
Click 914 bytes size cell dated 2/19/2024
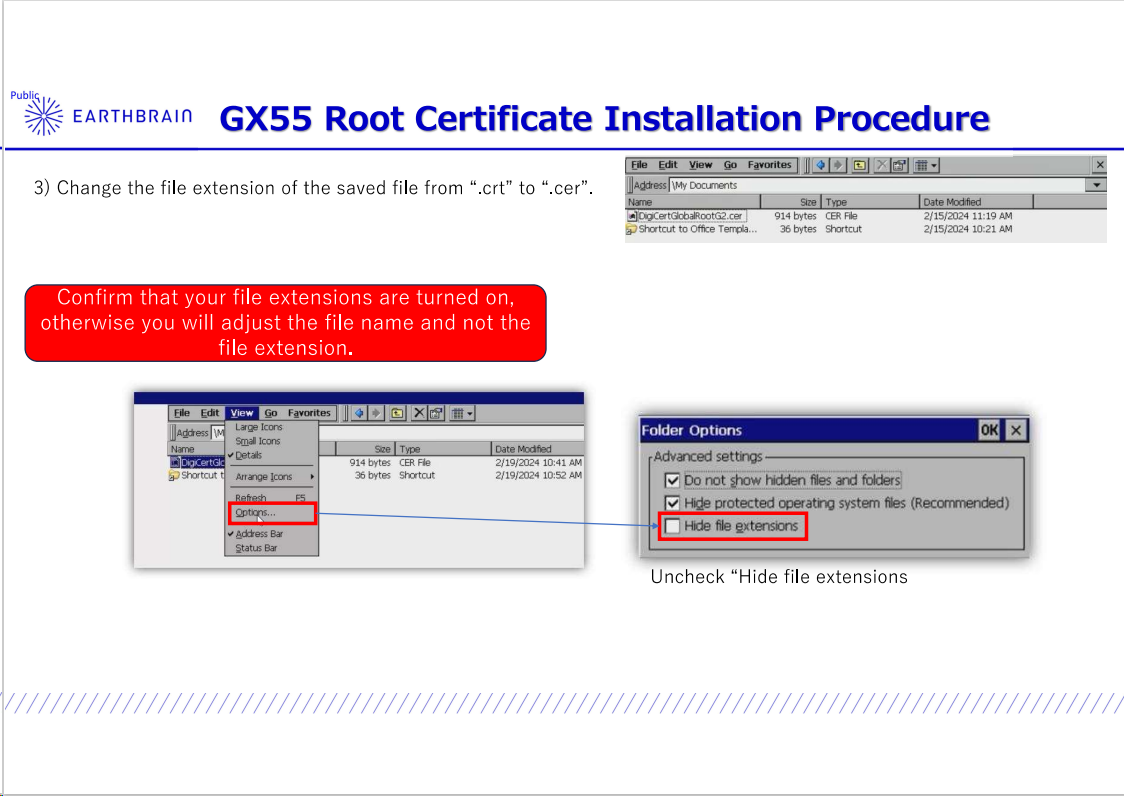(370, 463)
